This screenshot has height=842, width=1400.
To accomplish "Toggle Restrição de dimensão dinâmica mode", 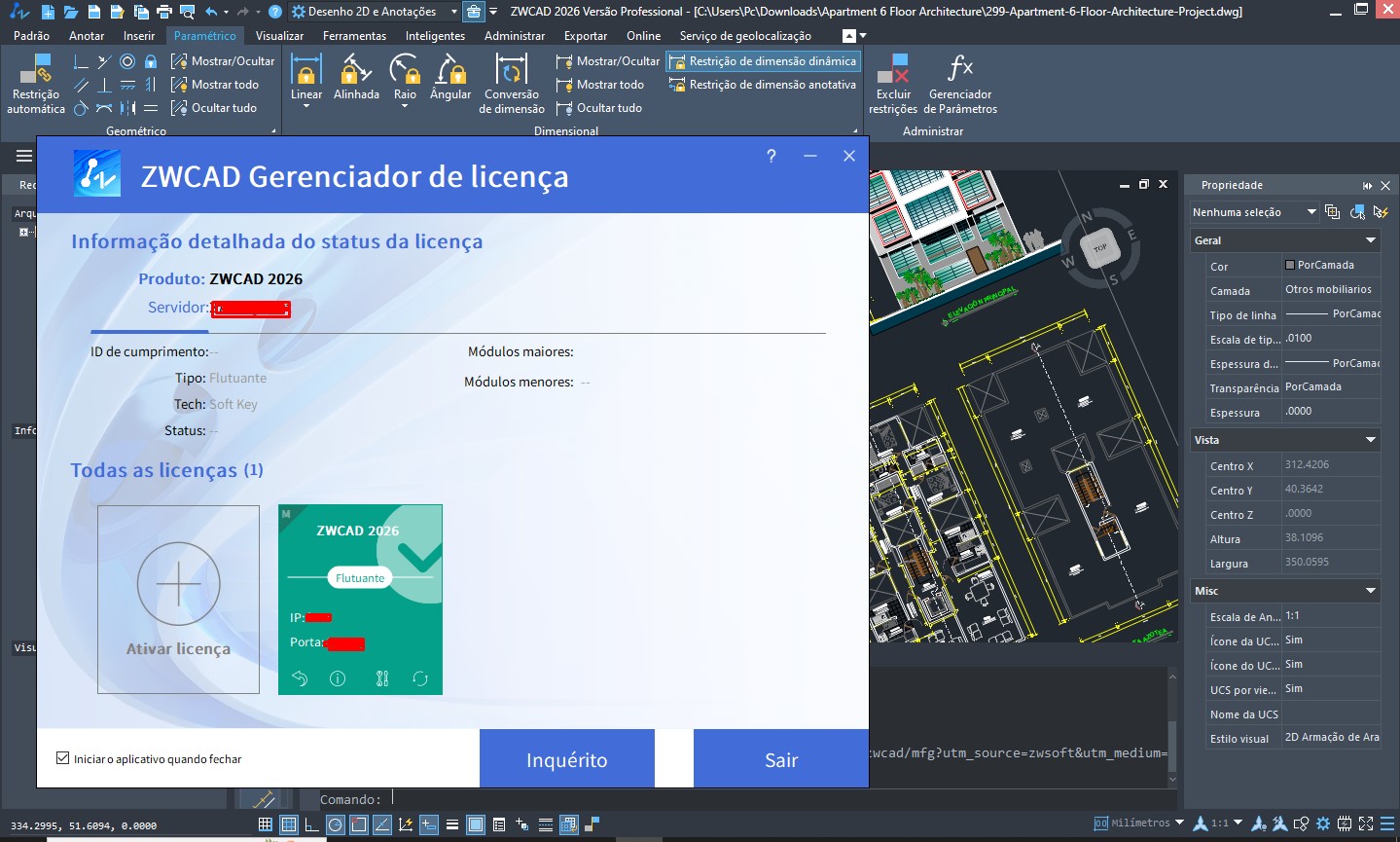I will click(763, 61).
